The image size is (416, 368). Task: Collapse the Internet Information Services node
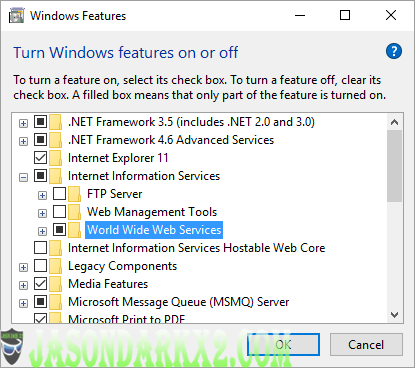point(23,177)
